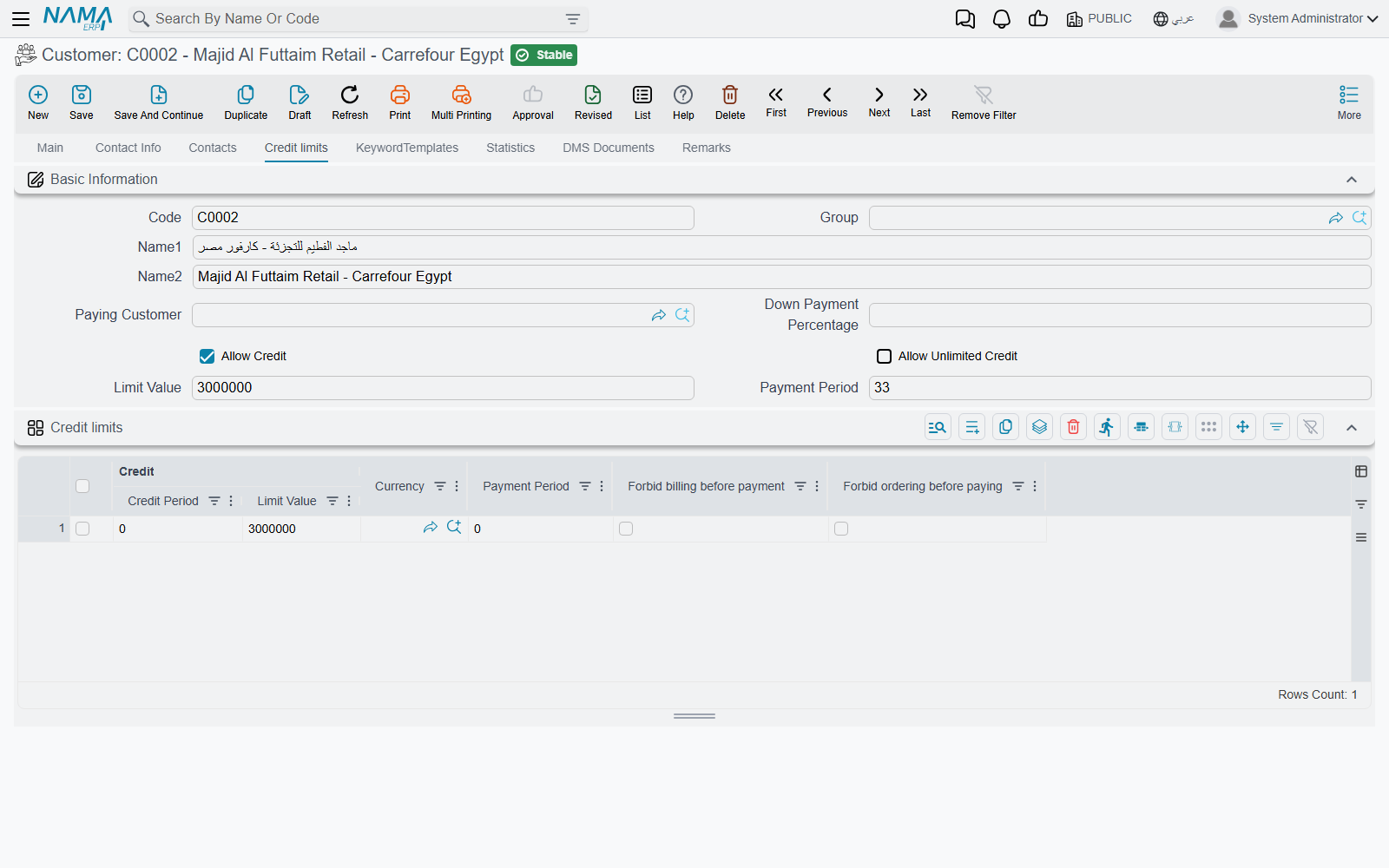Filter the Payment Period column
The width and height of the screenshot is (1389, 868).
point(585,486)
